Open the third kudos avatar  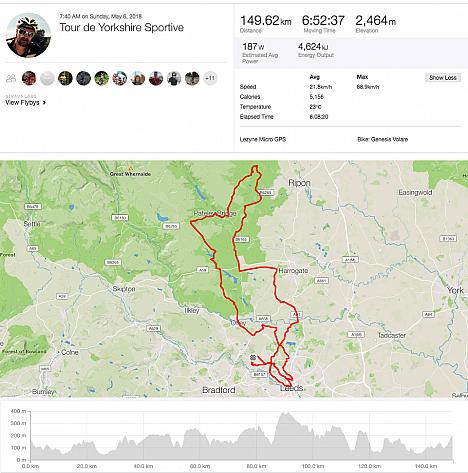tap(65, 78)
